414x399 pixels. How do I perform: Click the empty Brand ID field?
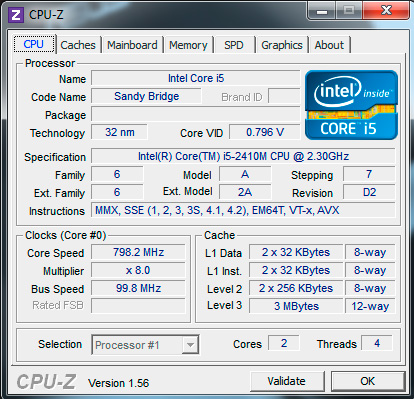[284, 96]
